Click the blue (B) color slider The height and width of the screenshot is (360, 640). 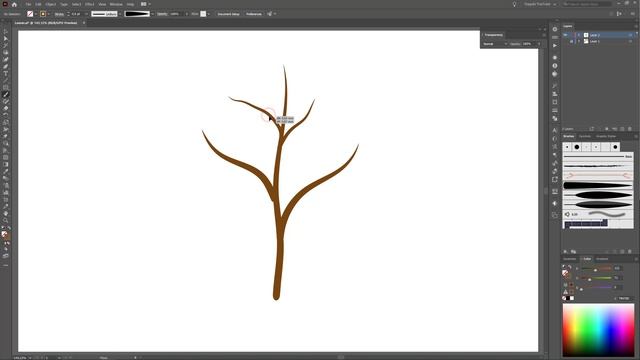click(x=596, y=287)
